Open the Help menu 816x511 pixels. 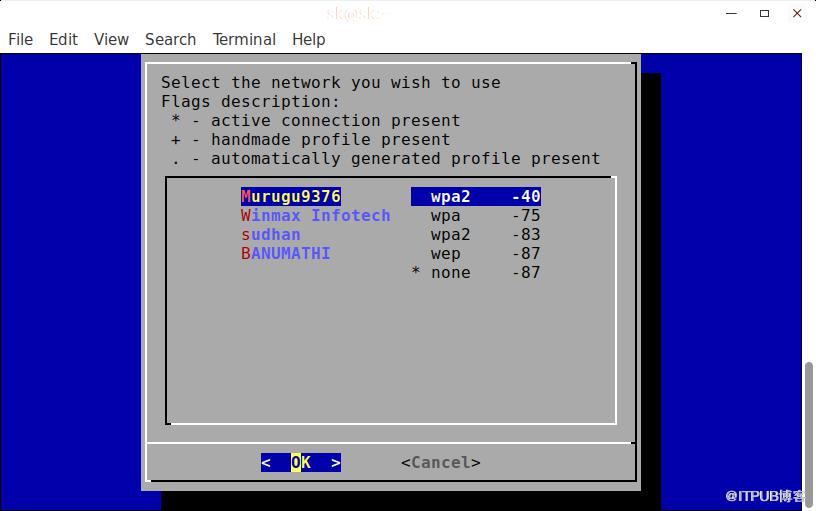(x=309, y=40)
